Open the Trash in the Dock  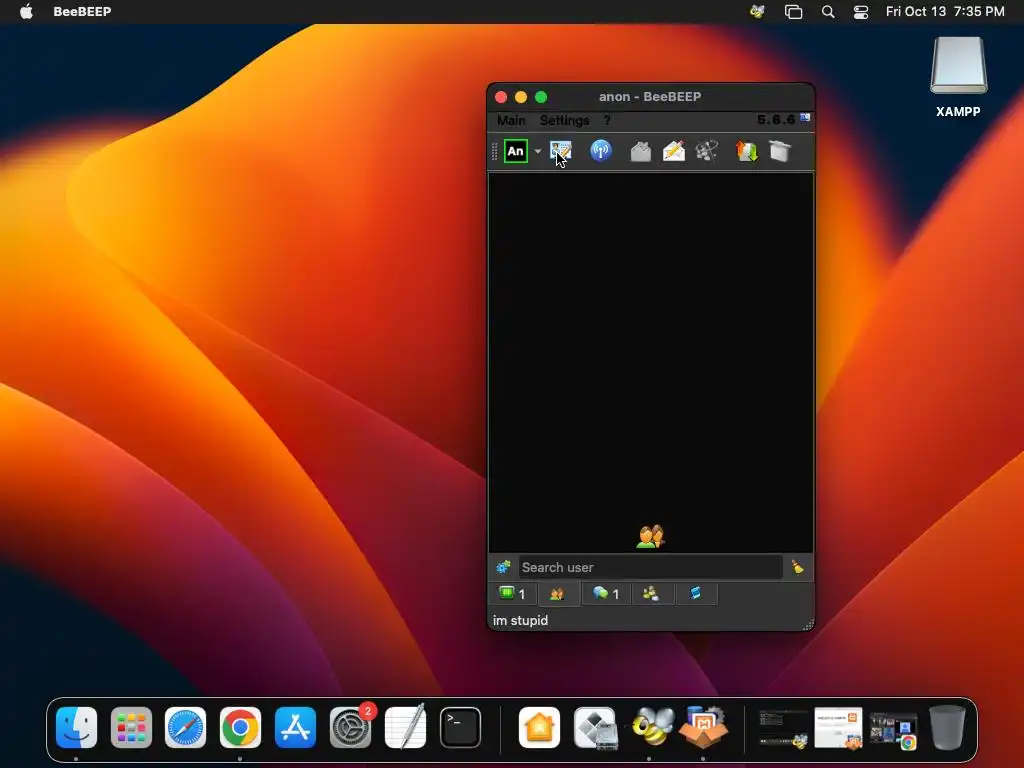point(948,727)
